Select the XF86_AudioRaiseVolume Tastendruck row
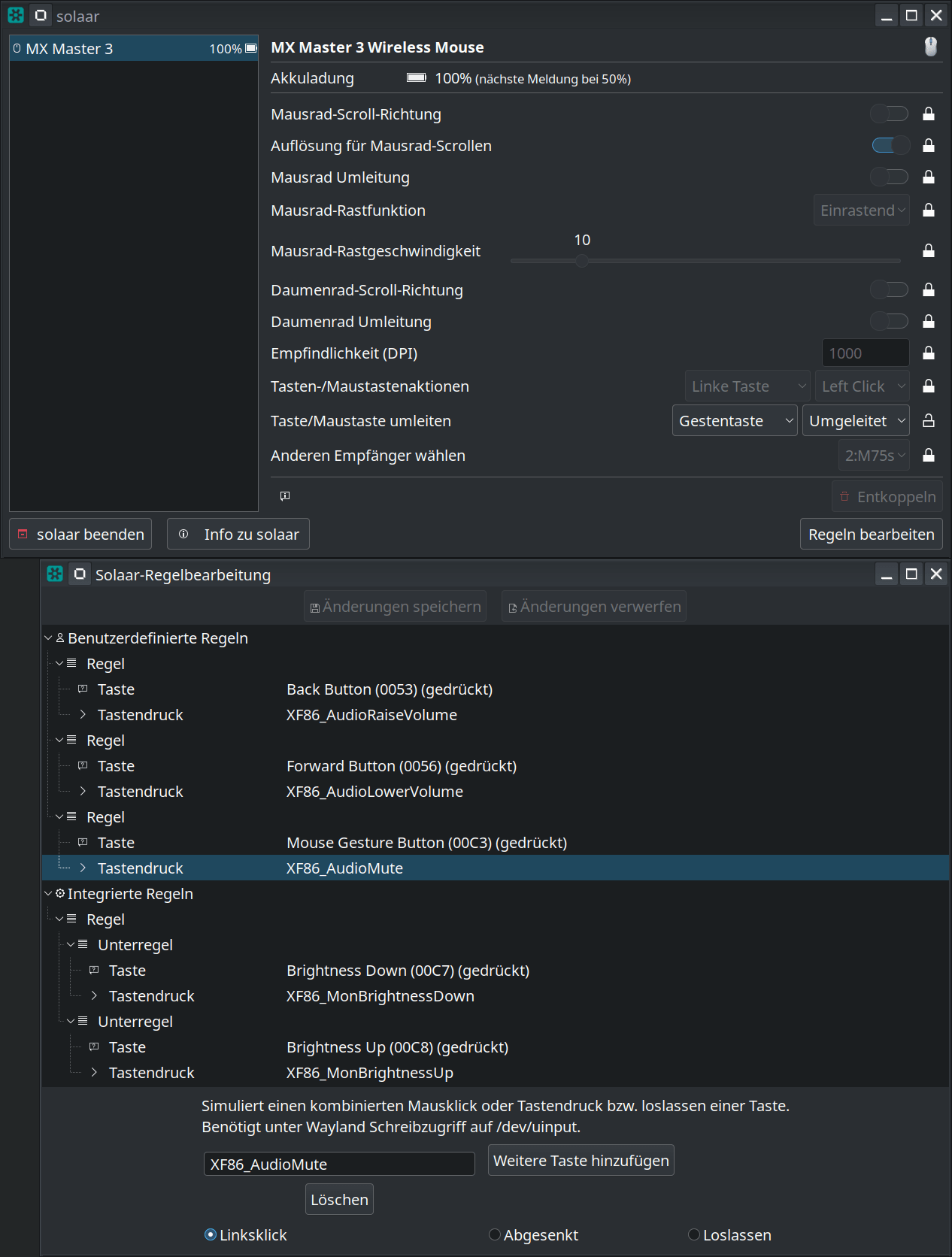 (371, 715)
